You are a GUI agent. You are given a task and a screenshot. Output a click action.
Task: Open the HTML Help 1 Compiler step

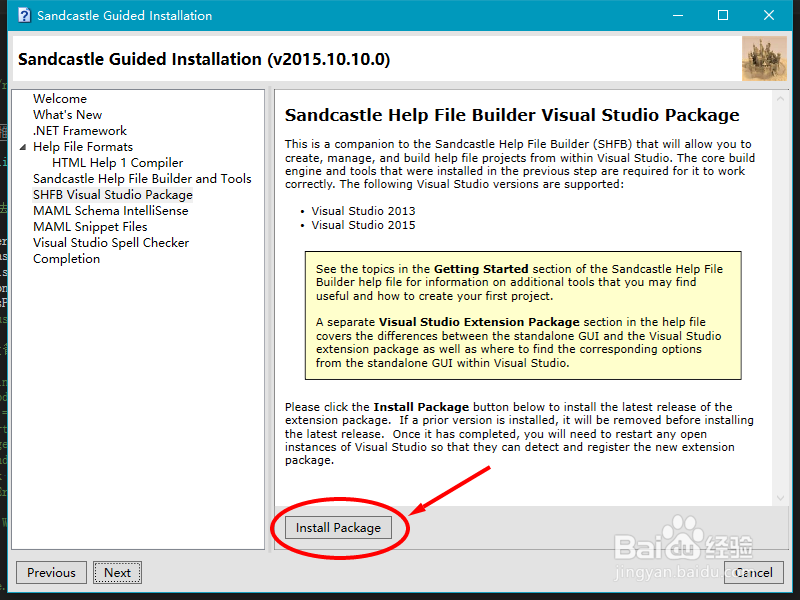117,163
